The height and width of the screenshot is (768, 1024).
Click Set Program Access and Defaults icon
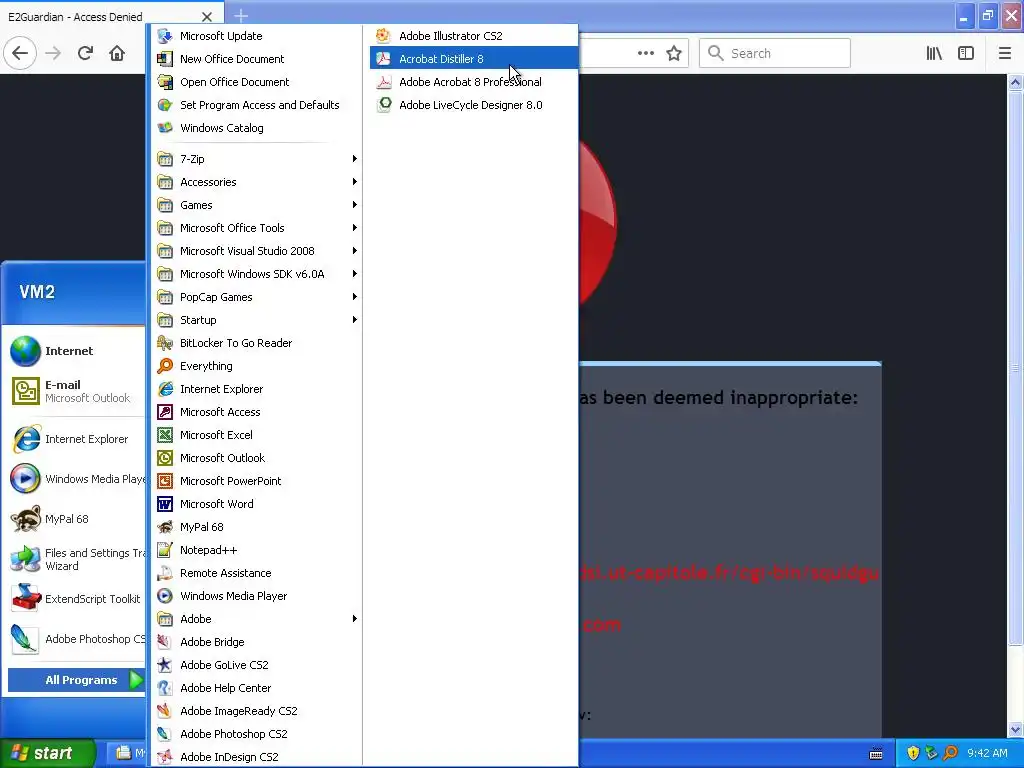click(165, 104)
